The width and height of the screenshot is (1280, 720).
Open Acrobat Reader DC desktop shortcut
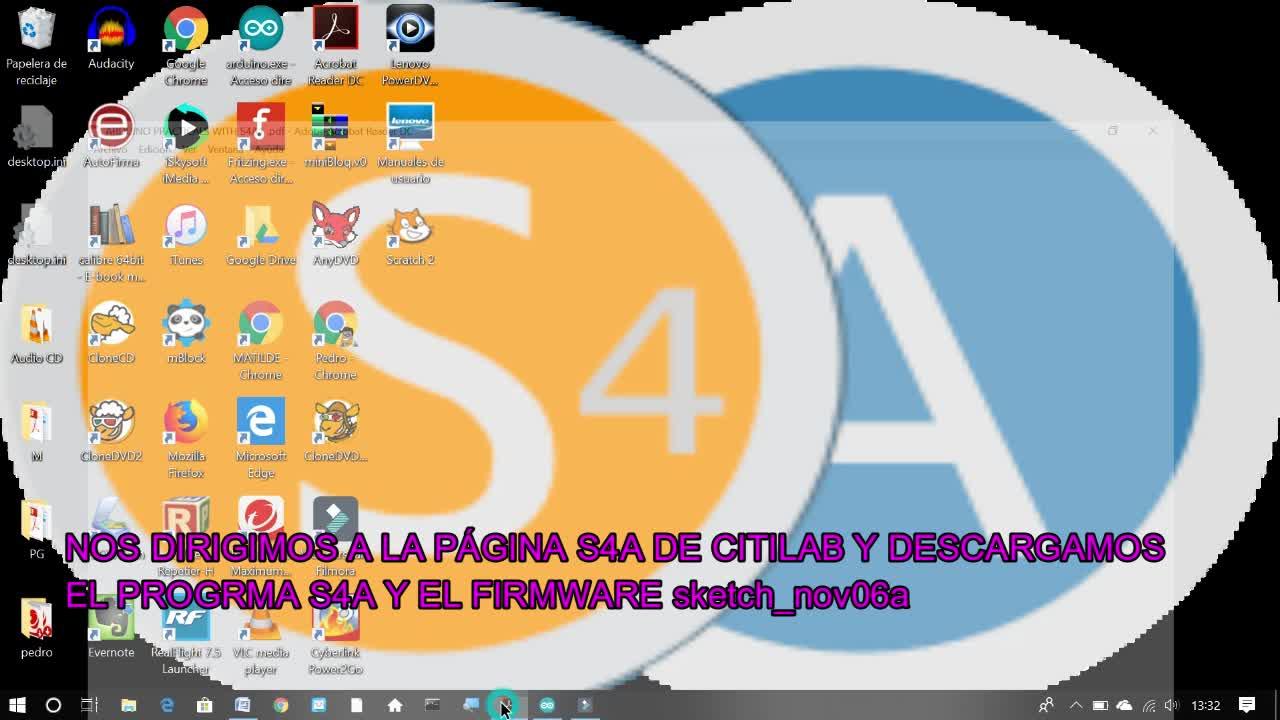[335, 46]
